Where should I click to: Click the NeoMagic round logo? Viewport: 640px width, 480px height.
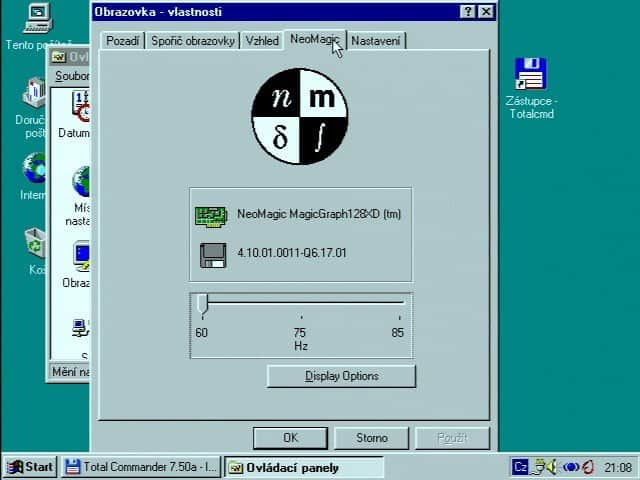coord(300,116)
